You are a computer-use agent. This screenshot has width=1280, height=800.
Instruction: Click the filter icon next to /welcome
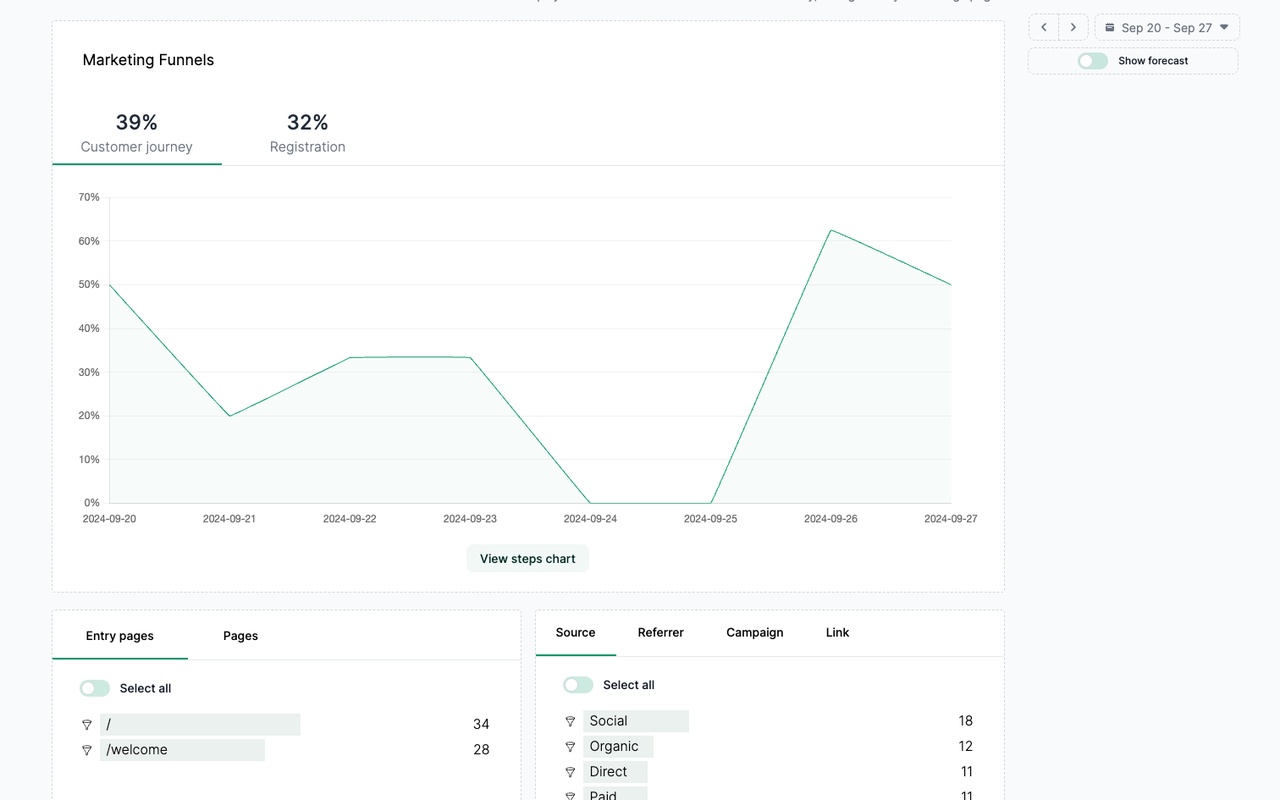[x=87, y=749]
